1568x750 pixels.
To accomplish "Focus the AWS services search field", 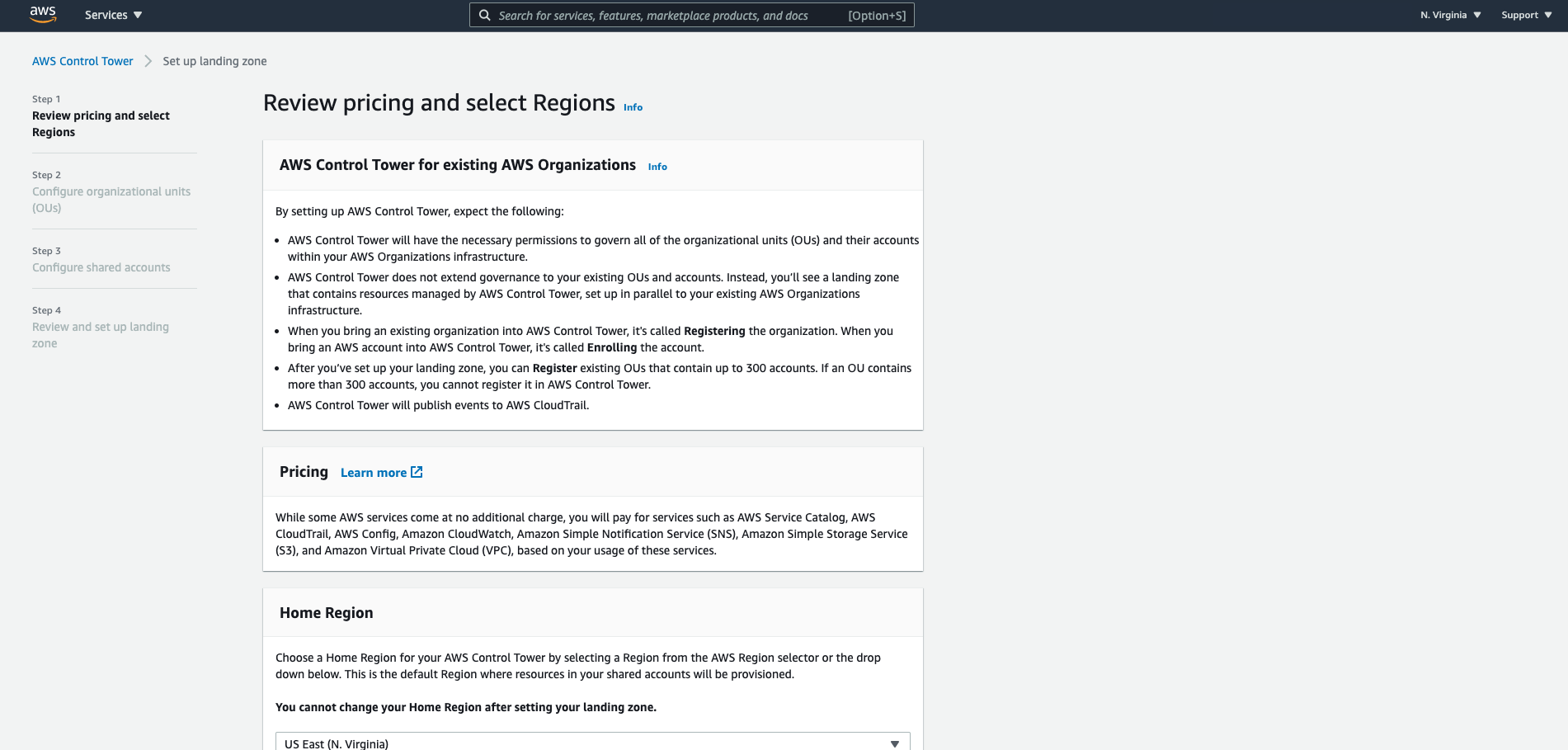I will pyautogui.click(x=691, y=15).
